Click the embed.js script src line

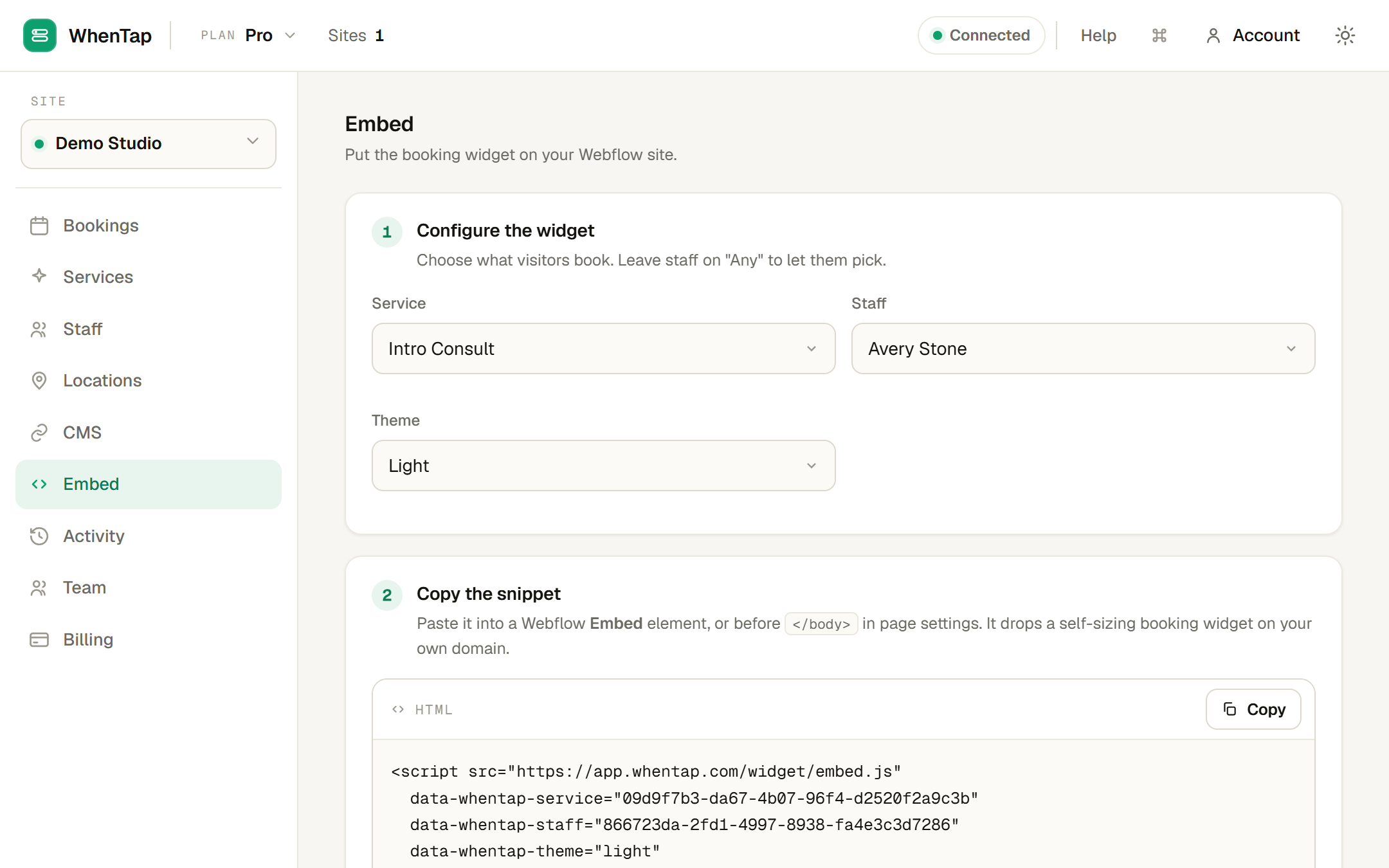tap(646, 772)
